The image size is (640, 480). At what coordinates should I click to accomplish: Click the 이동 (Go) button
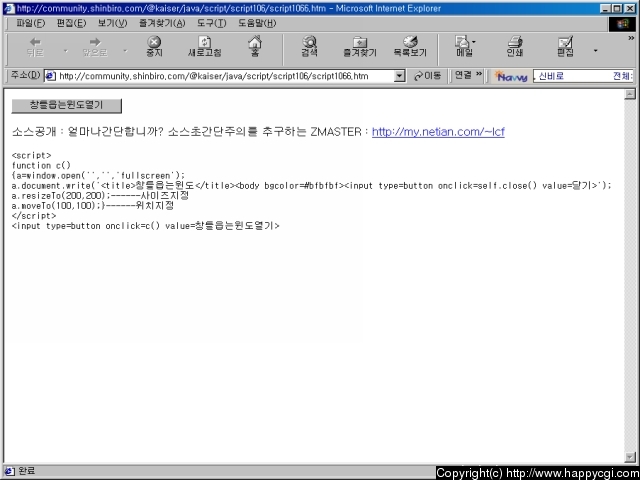(427, 76)
